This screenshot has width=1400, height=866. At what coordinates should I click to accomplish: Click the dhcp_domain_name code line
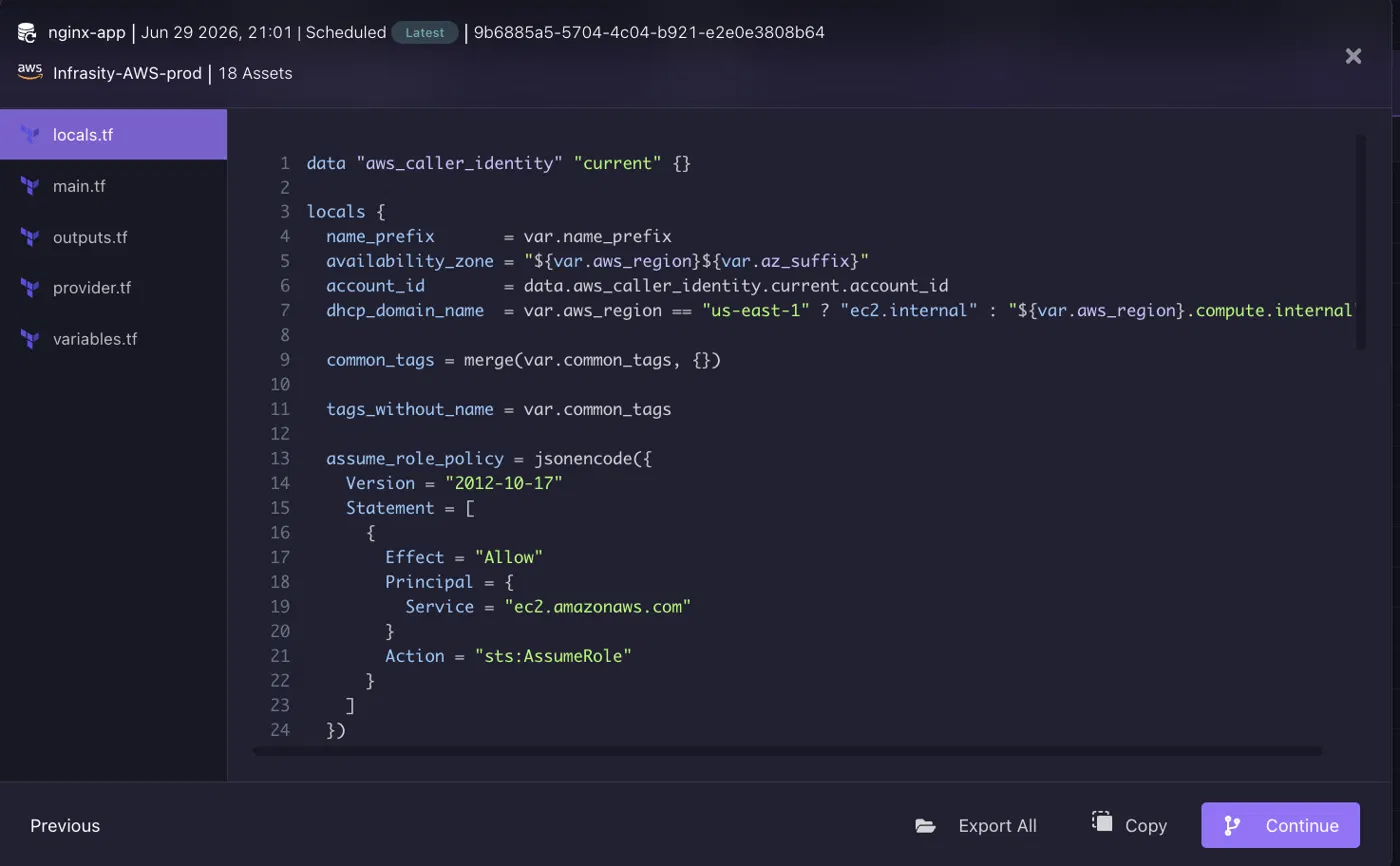tap(840, 311)
